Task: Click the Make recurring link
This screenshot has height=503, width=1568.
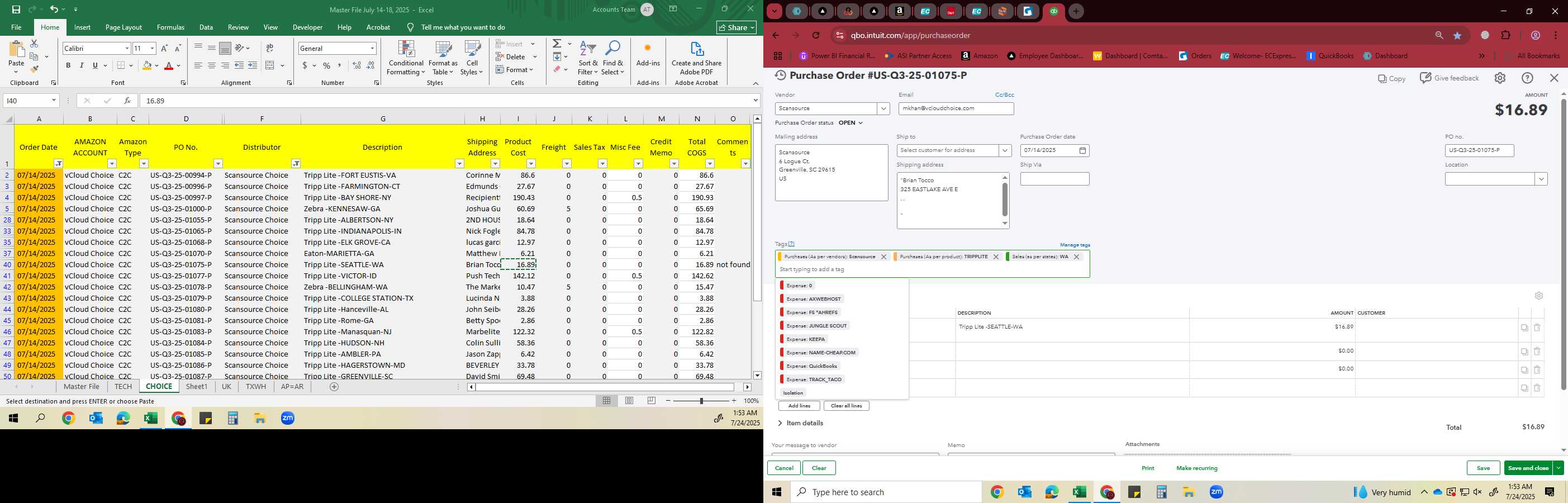Action: tap(1197, 468)
